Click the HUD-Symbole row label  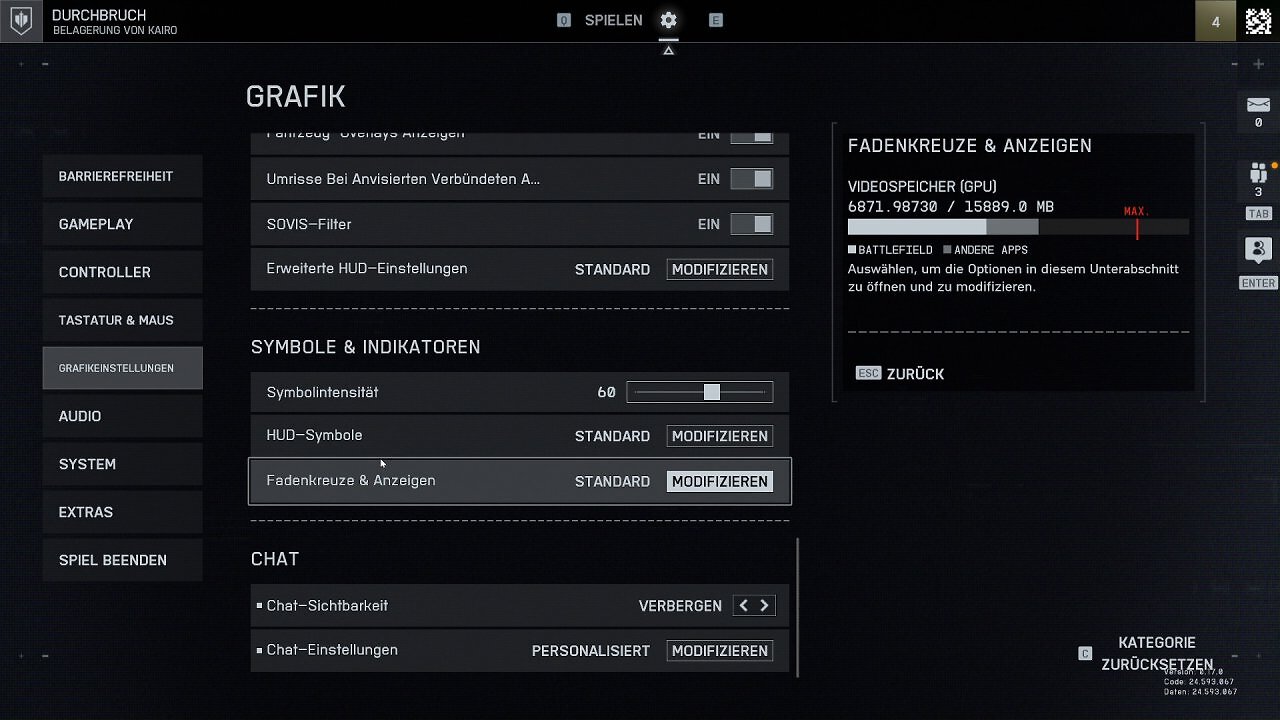point(314,435)
